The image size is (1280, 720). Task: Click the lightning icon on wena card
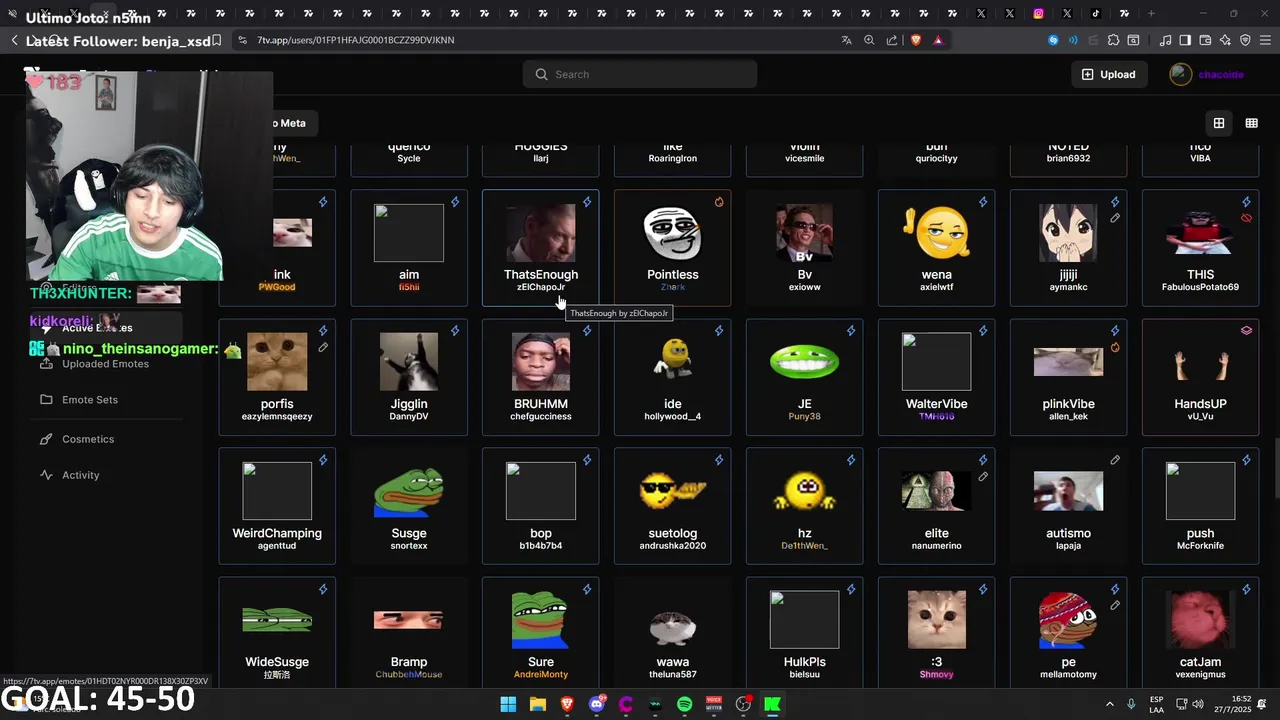pos(983,202)
